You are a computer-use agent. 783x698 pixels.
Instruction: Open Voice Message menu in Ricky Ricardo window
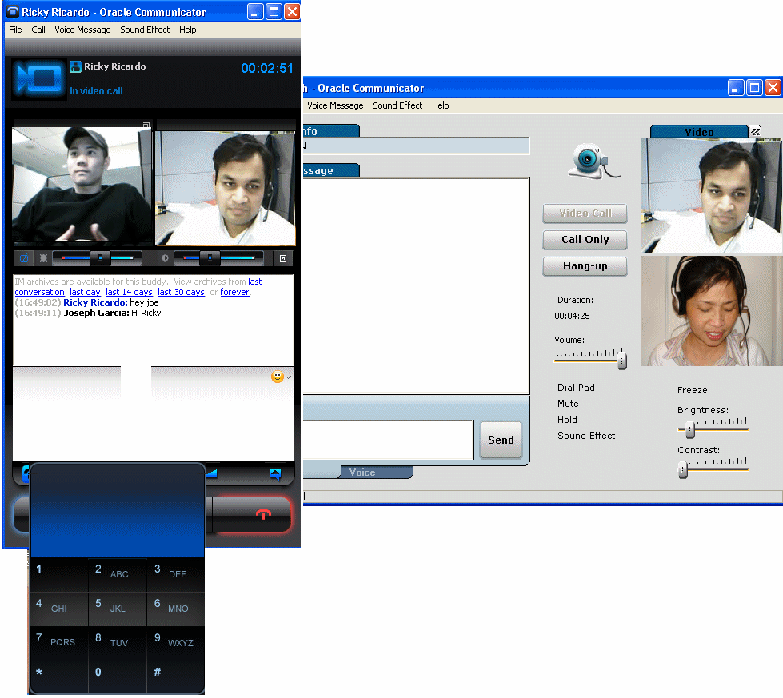pos(82,29)
